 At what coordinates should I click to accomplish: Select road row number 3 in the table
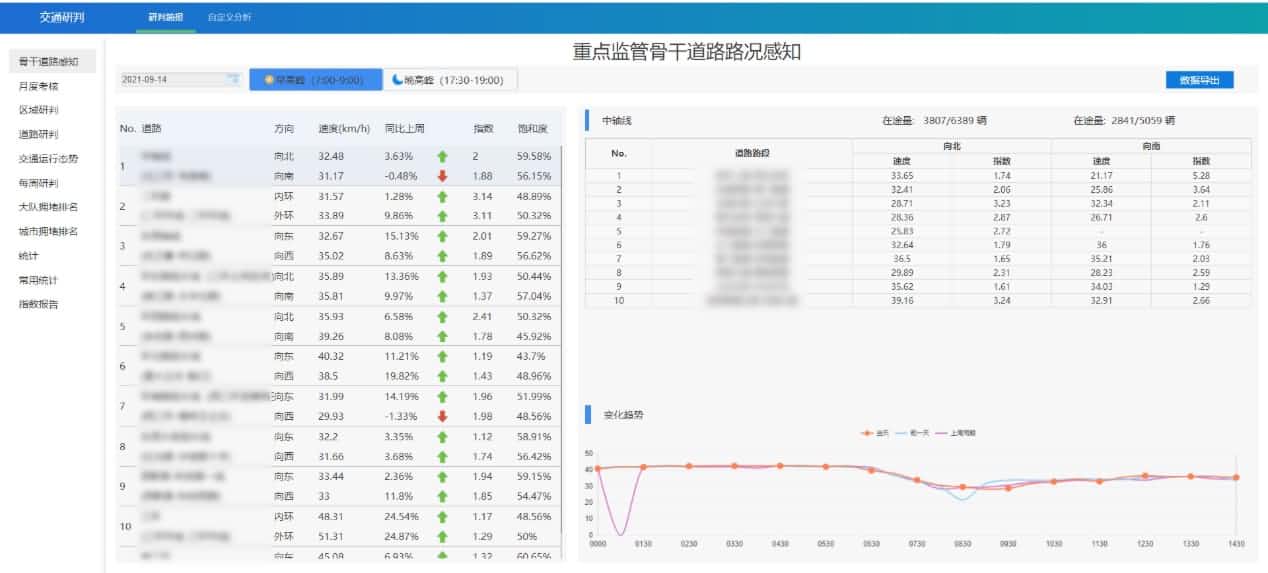tap(122, 246)
